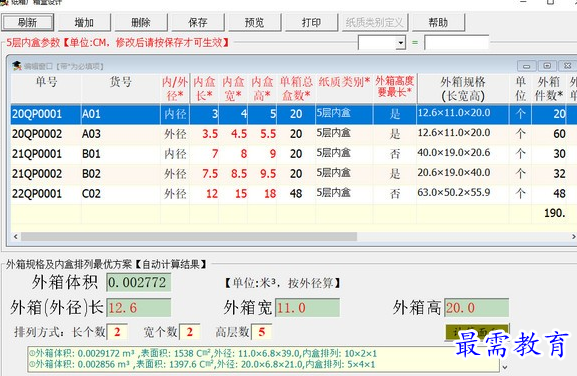
Task: Close the inner edit window
Action: [568, 66]
